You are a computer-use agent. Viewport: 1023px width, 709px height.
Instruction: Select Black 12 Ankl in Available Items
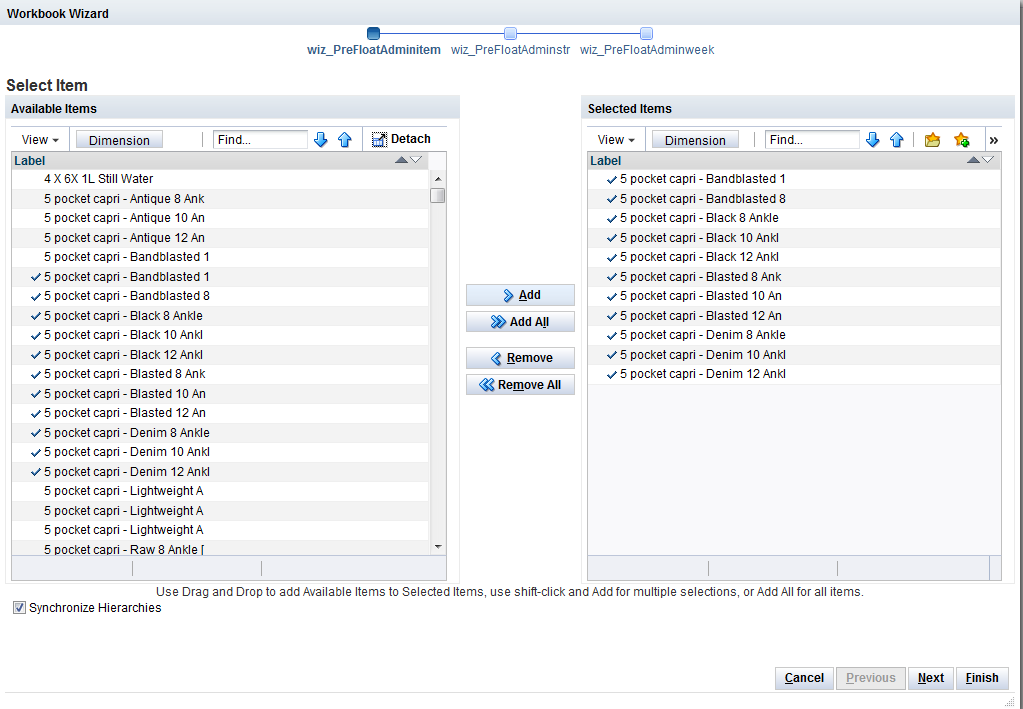[x=220, y=355]
